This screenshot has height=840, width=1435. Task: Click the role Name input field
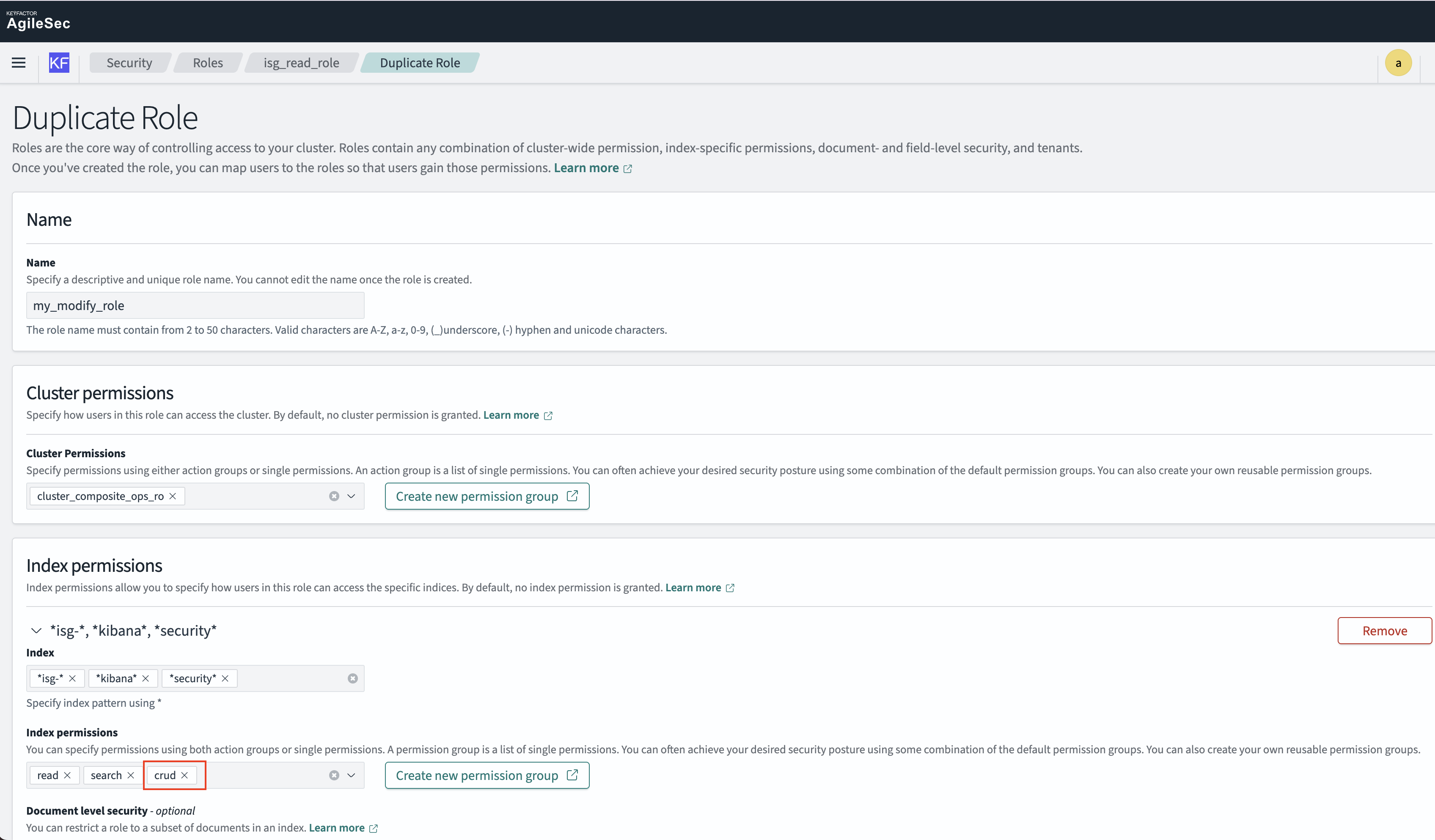(x=195, y=305)
